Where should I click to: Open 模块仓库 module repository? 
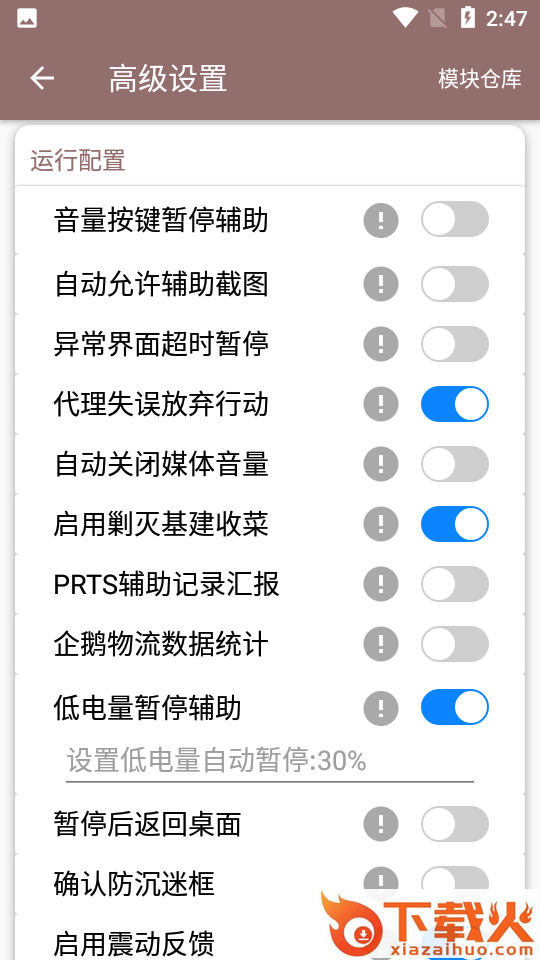click(479, 78)
